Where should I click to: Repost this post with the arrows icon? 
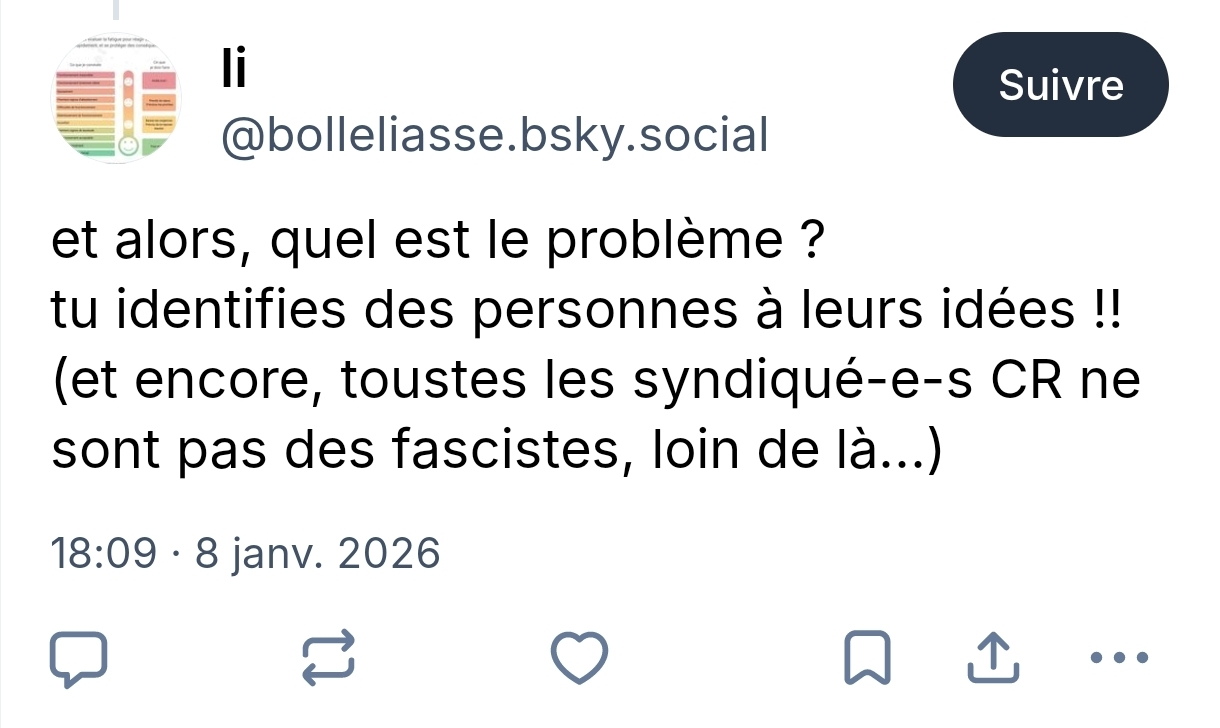(x=329, y=658)
